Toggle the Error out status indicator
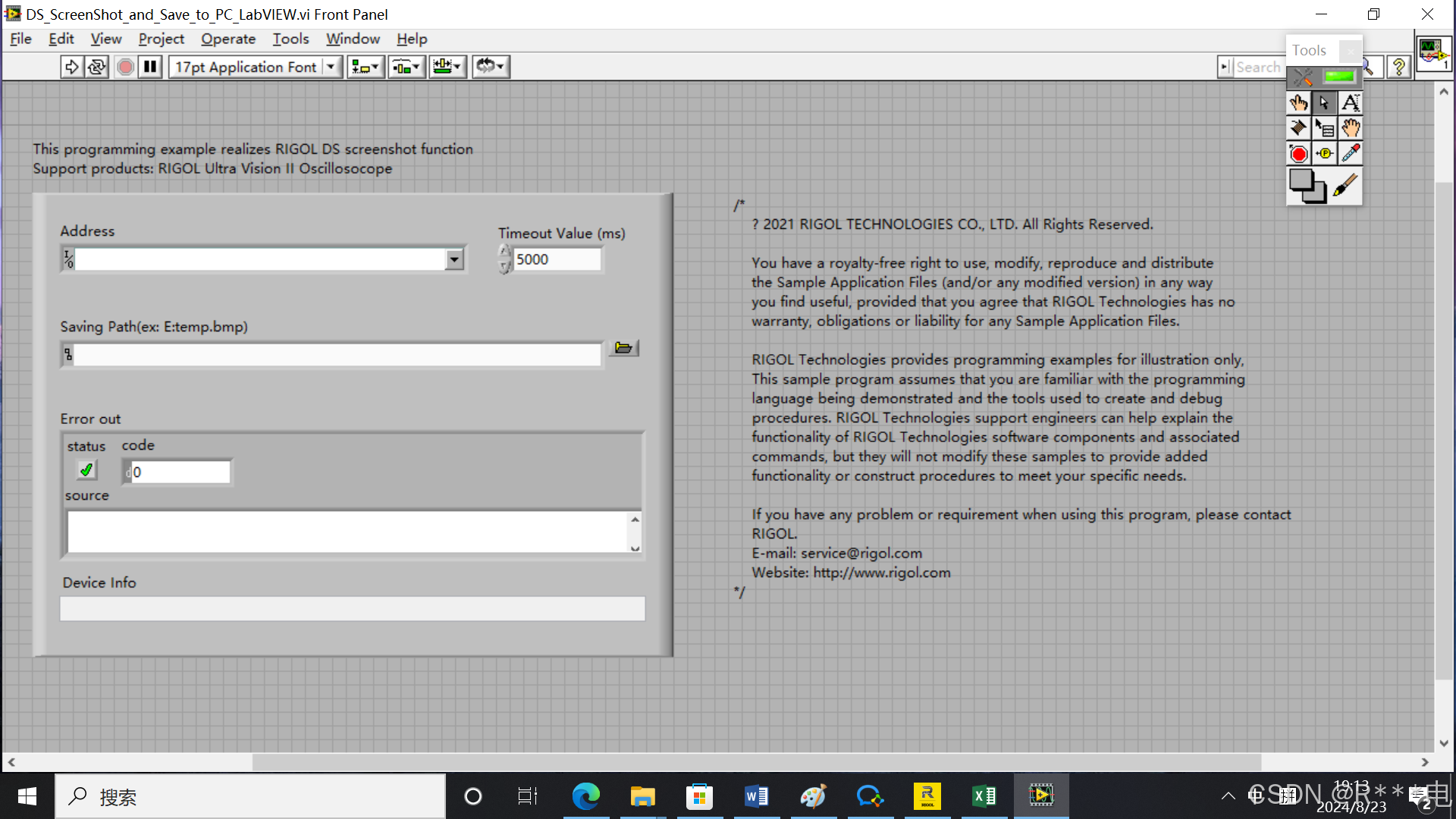 (x=87, y=471)
